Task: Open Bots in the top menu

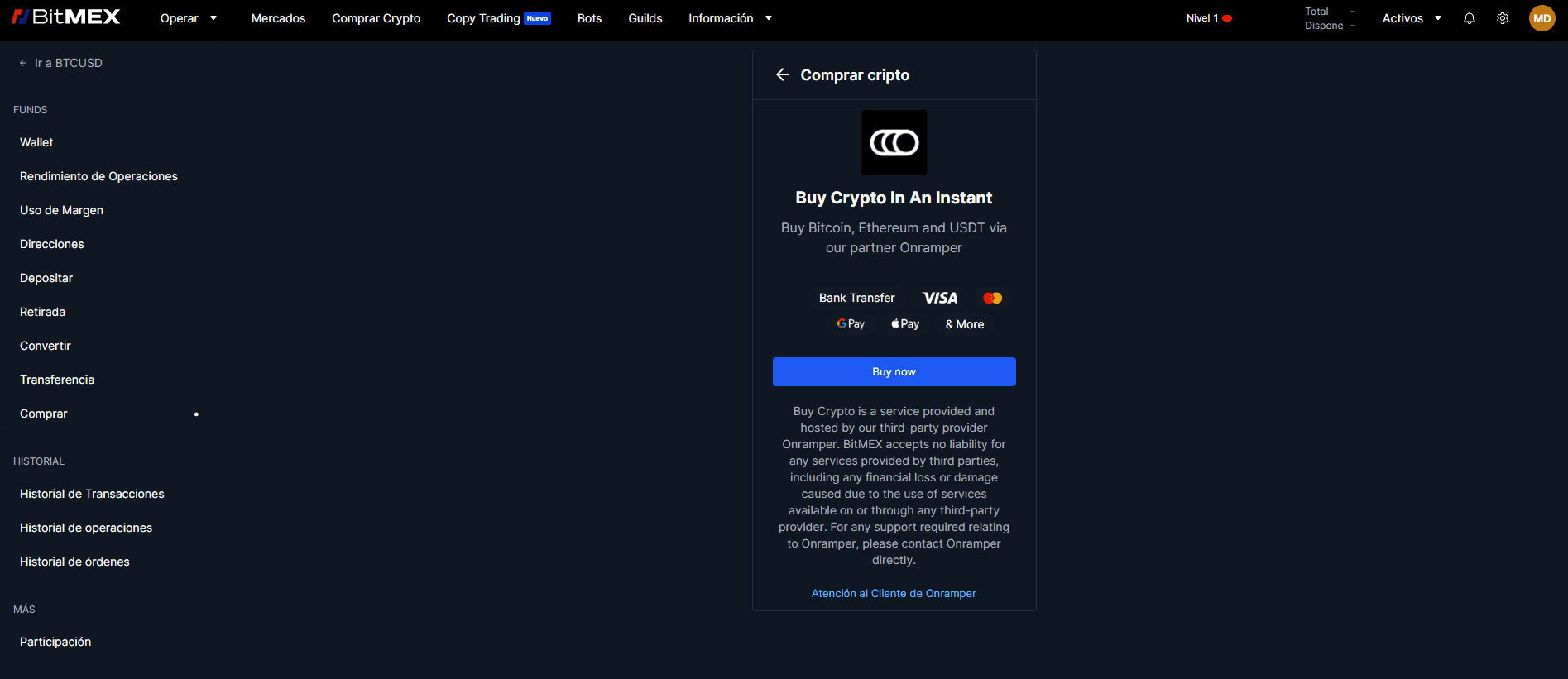Action: [589, 18]
